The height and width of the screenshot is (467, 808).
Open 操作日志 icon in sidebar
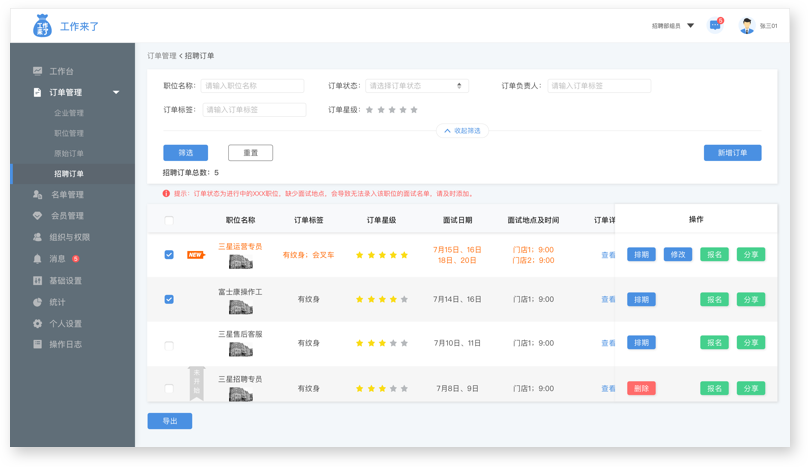pos(38,344)
